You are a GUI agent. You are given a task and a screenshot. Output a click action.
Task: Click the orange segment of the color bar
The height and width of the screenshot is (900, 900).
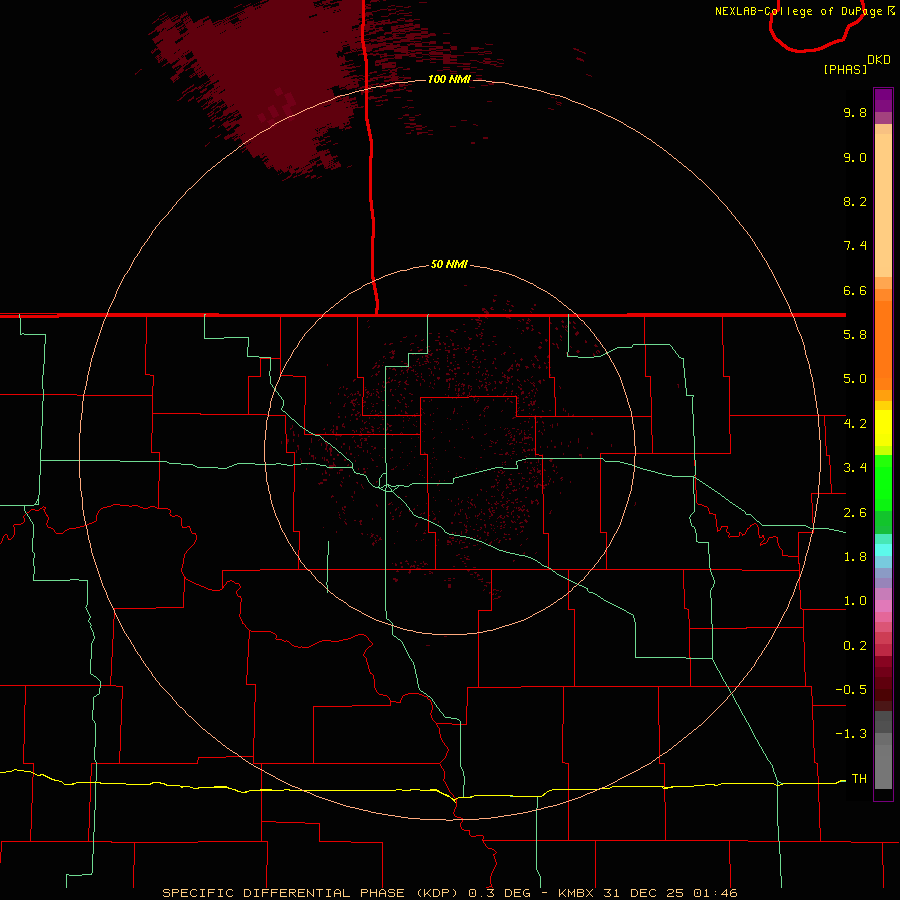tap(883, 346)
